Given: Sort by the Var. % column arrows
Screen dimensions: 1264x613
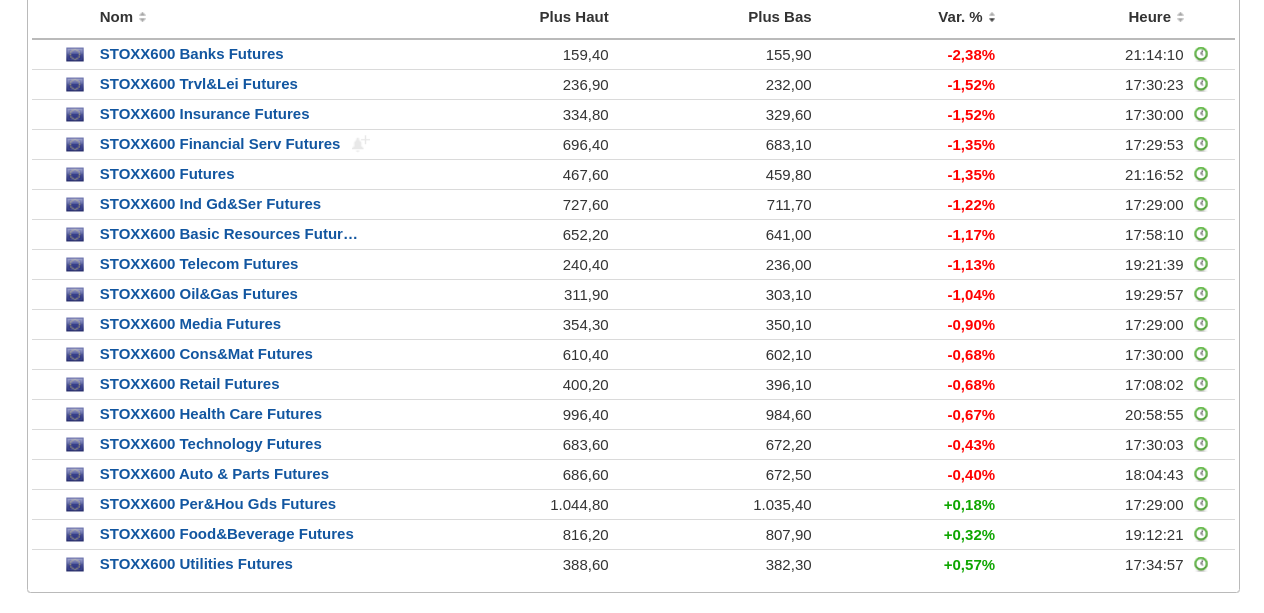Looking at the screenshot, I should pyautogui.click(x=992, y=17).
